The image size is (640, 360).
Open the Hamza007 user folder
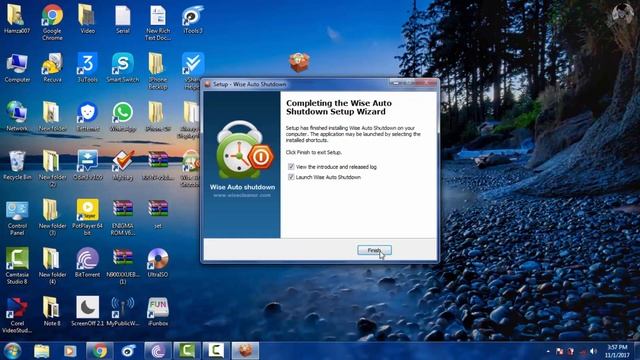[x=17, y=19]
